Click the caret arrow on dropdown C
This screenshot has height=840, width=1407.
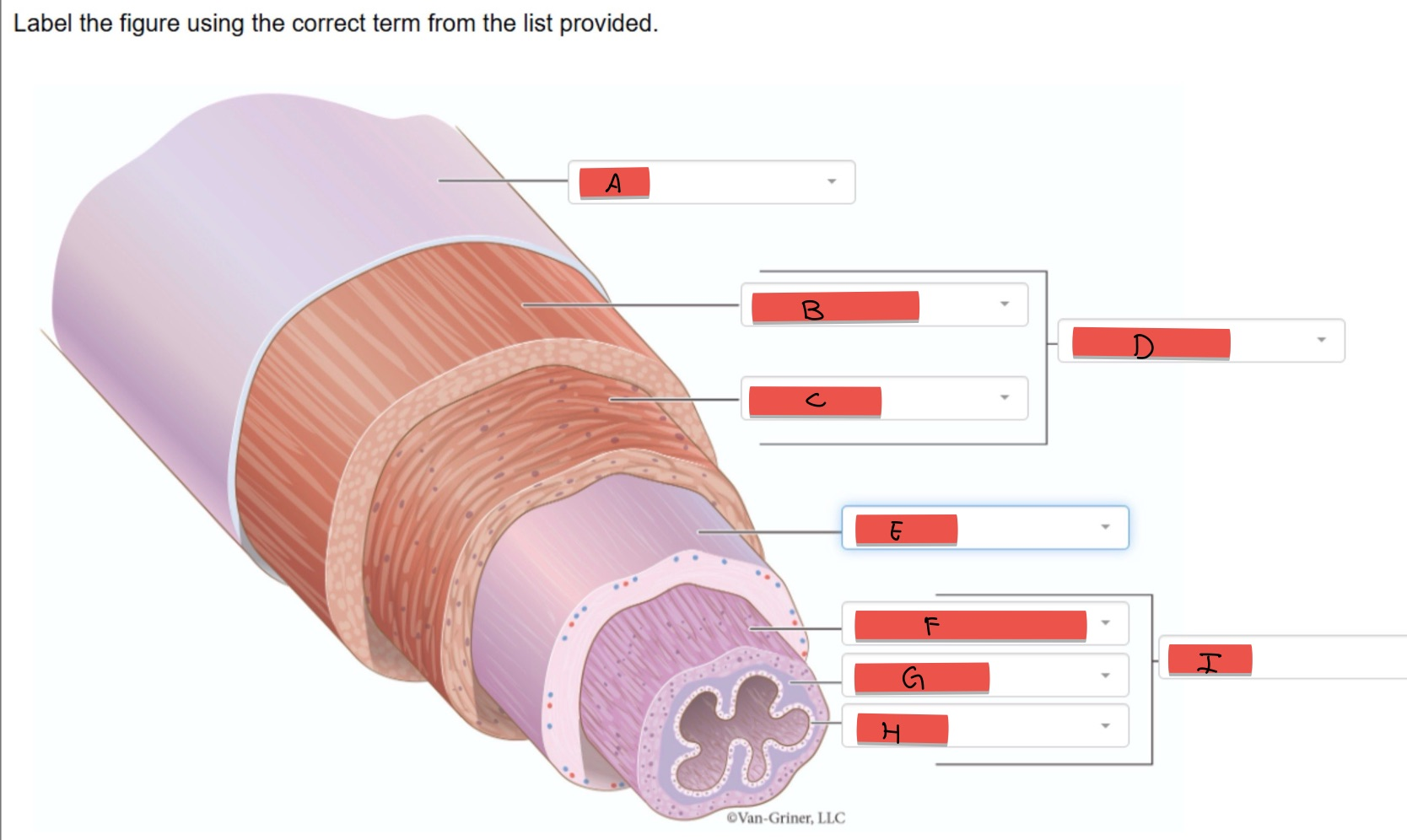coord(1004,397)
